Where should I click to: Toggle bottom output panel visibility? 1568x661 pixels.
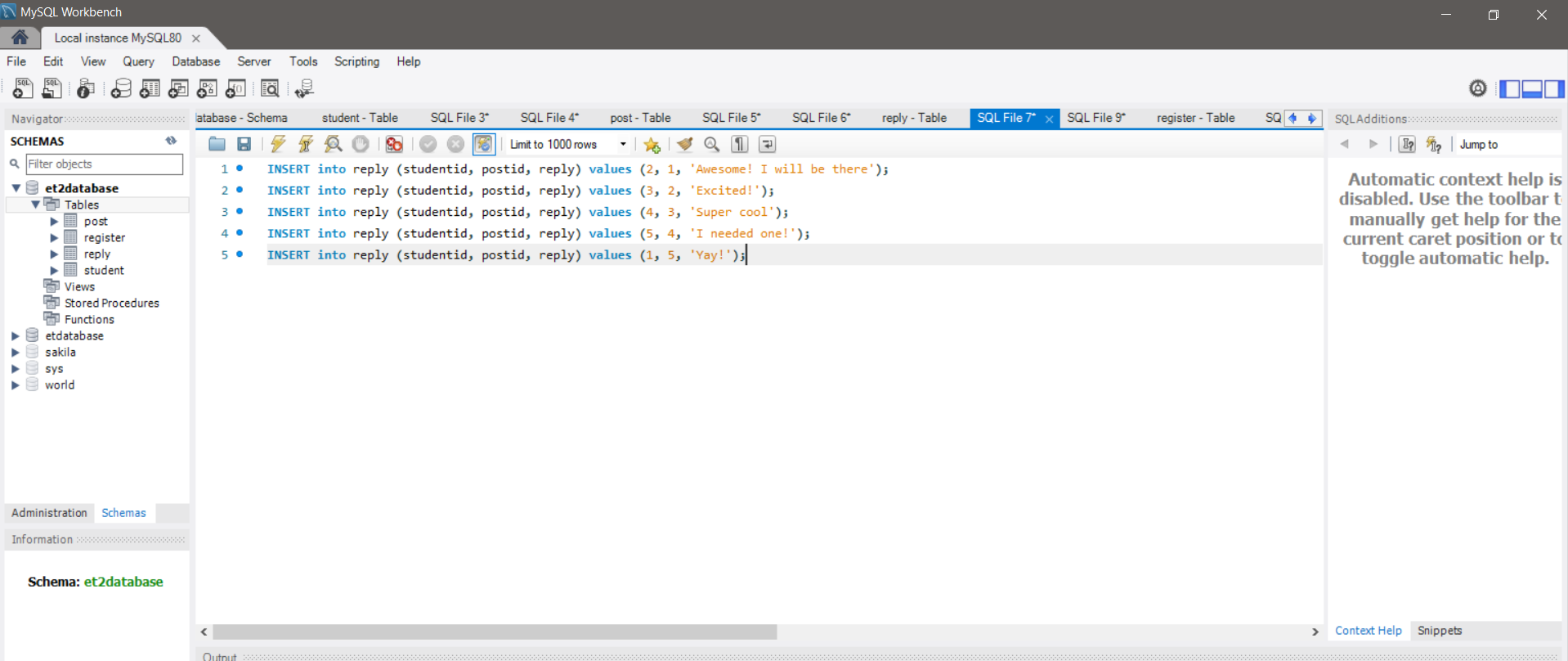pos(1532,88)
